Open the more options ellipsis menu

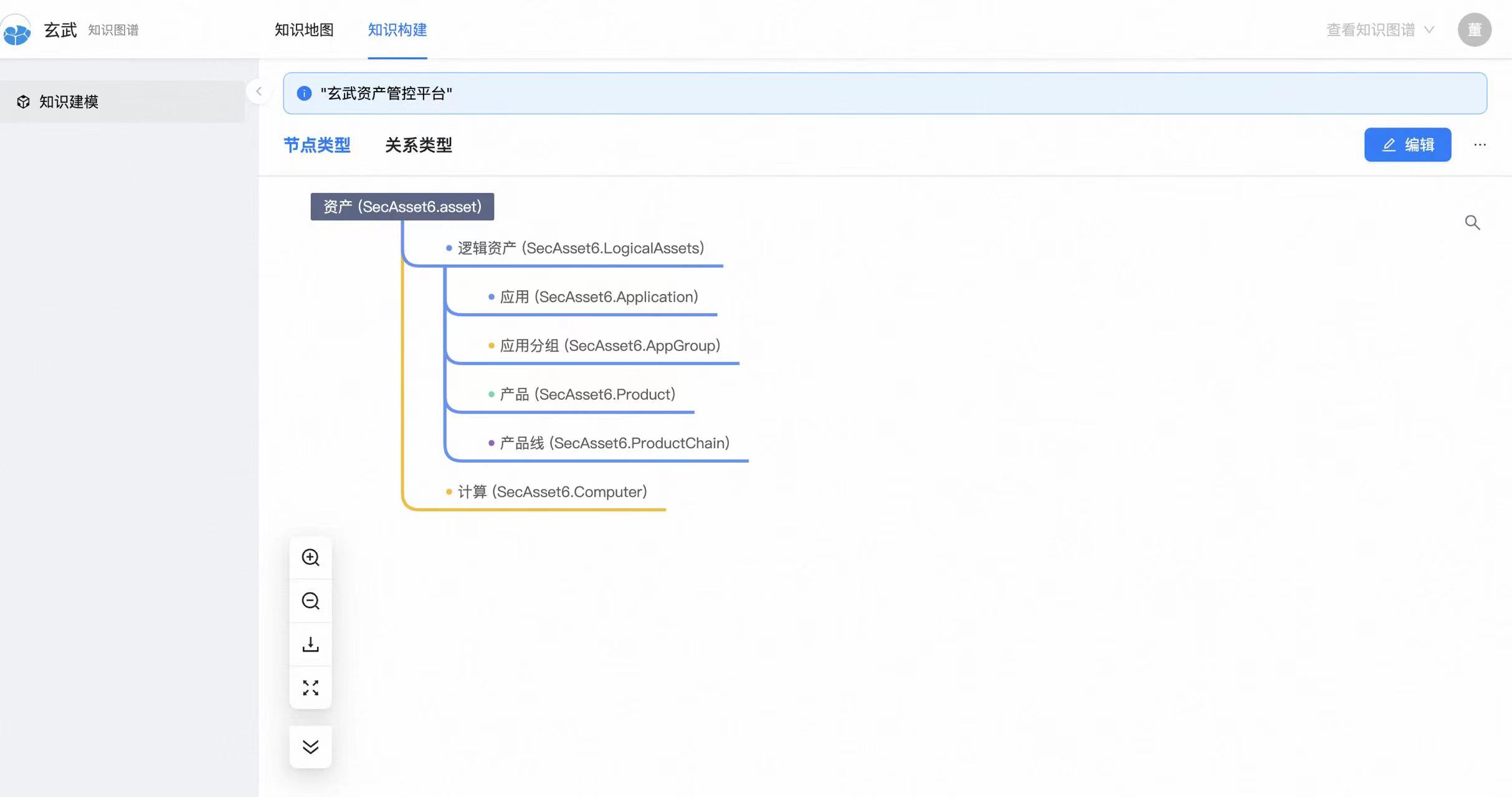click(x=1480, y=144)
